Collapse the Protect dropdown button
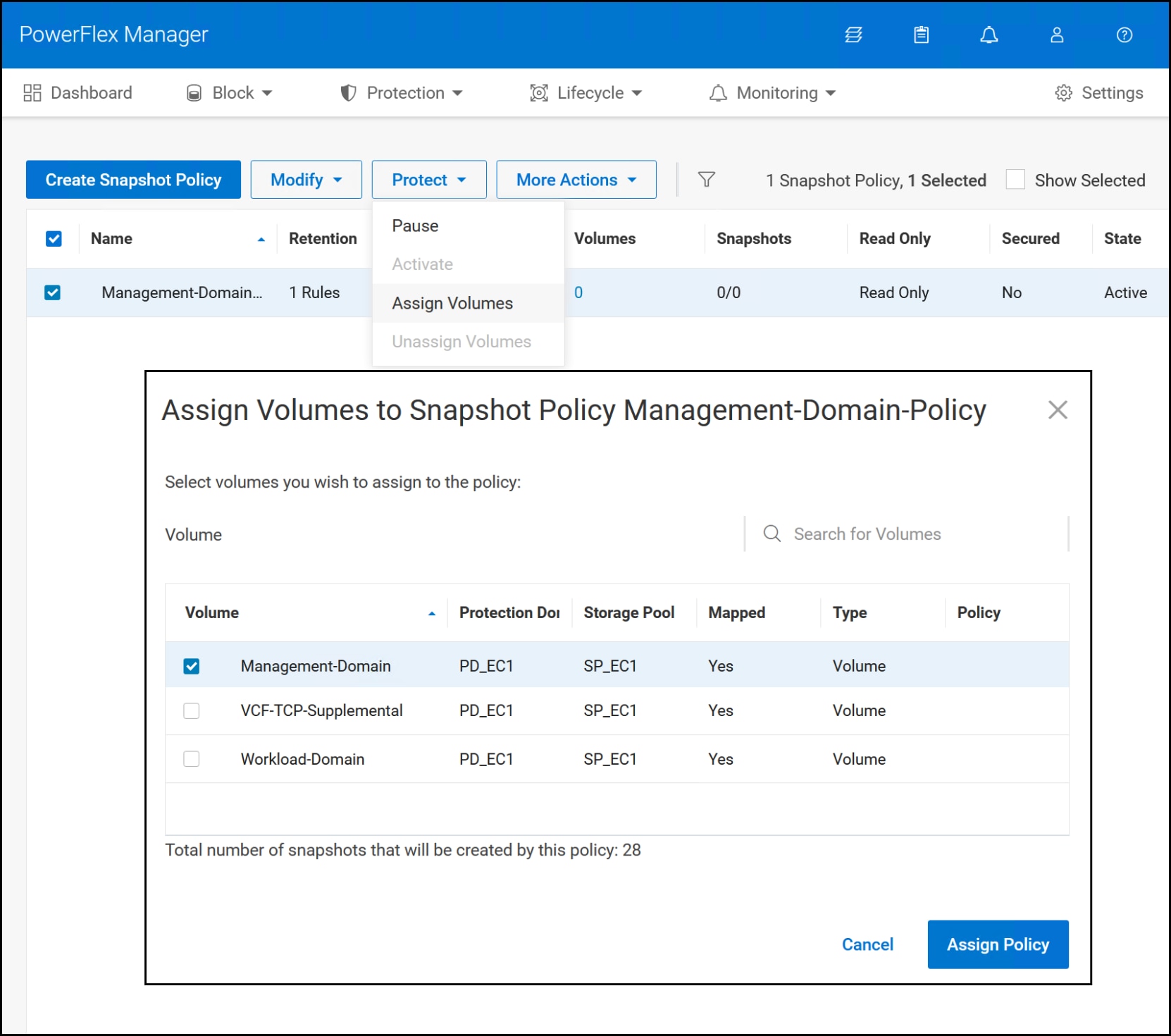1171x1036 pixels. pos(429,180)
